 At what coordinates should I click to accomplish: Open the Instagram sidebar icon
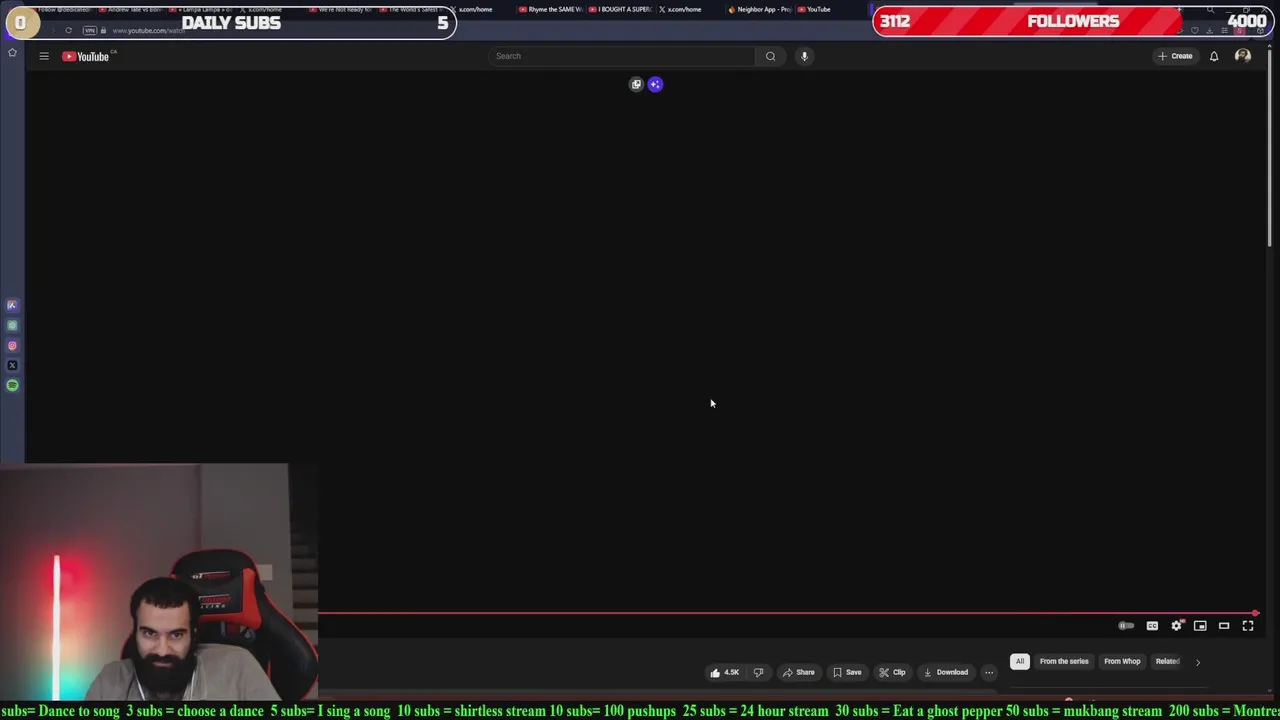click(12, 345)
